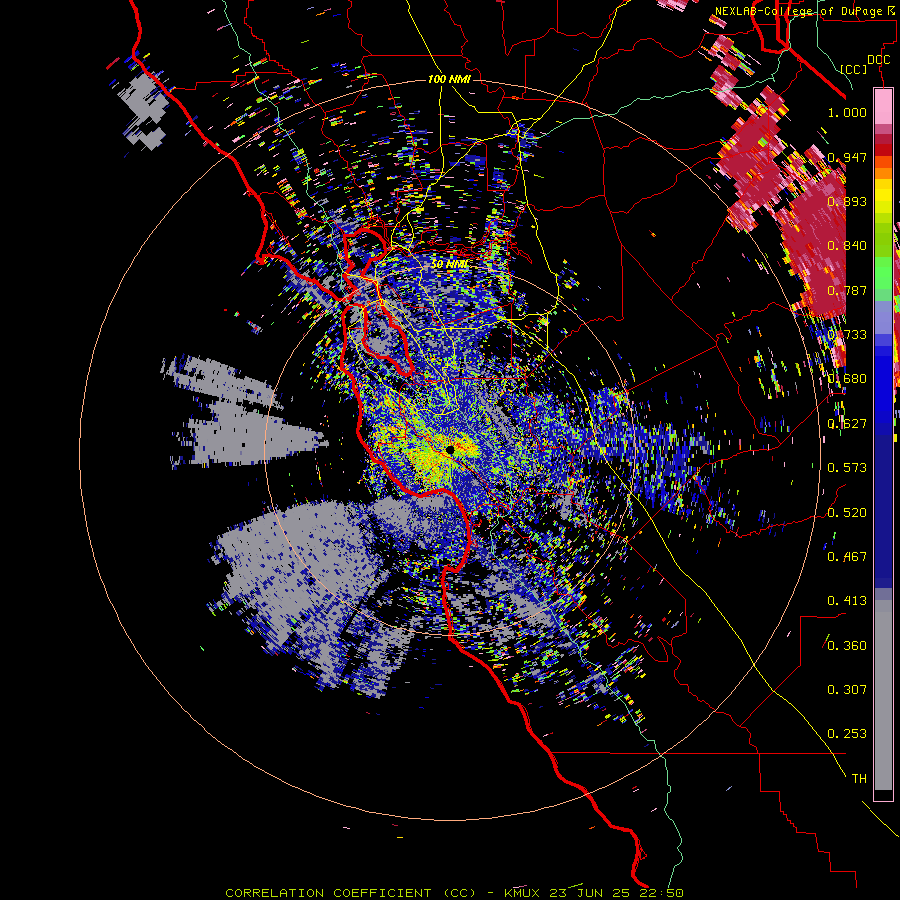Pick the orange color bar segment

[883, 173]
